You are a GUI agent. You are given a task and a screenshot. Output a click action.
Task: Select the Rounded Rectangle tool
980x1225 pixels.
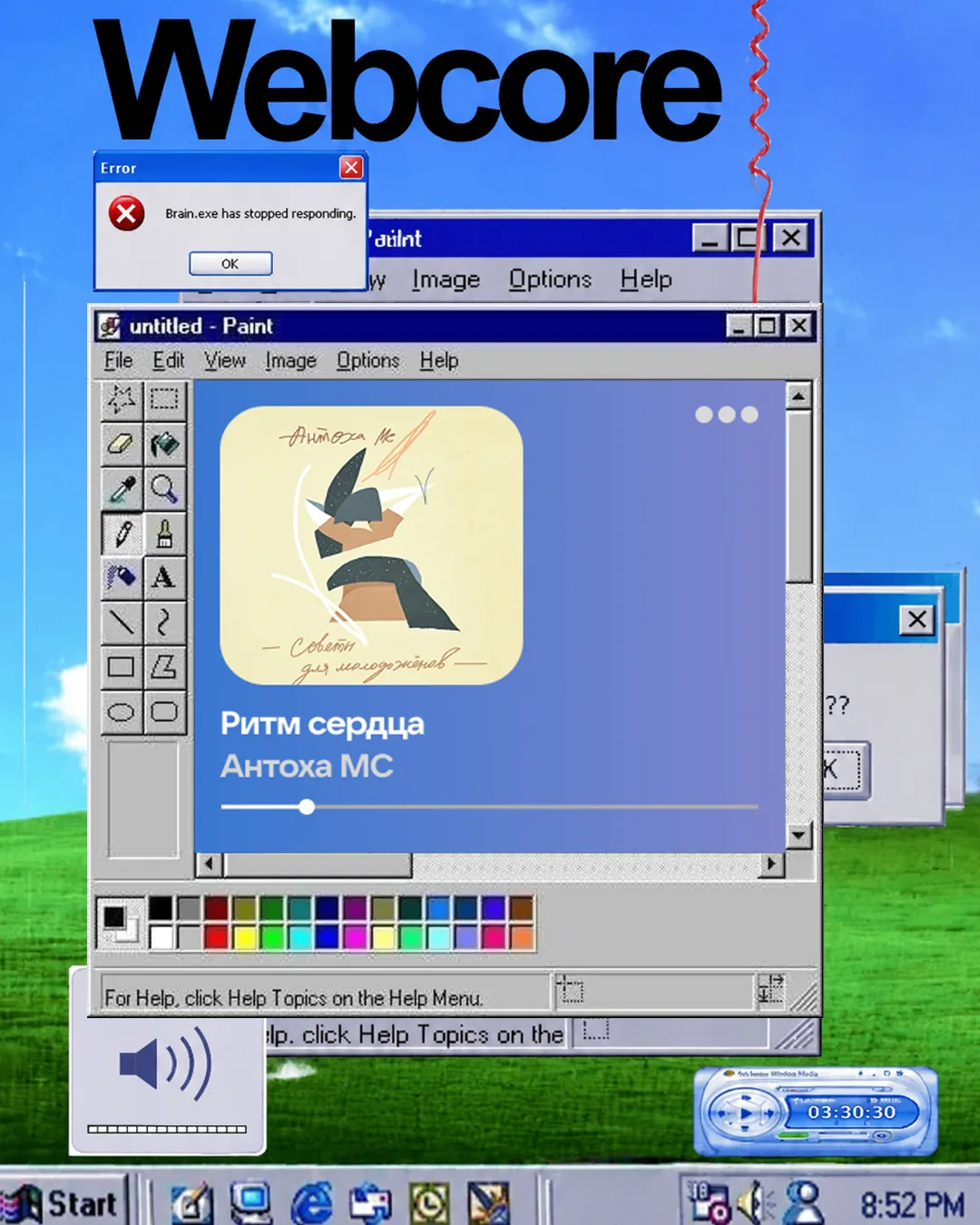(164, 711)
